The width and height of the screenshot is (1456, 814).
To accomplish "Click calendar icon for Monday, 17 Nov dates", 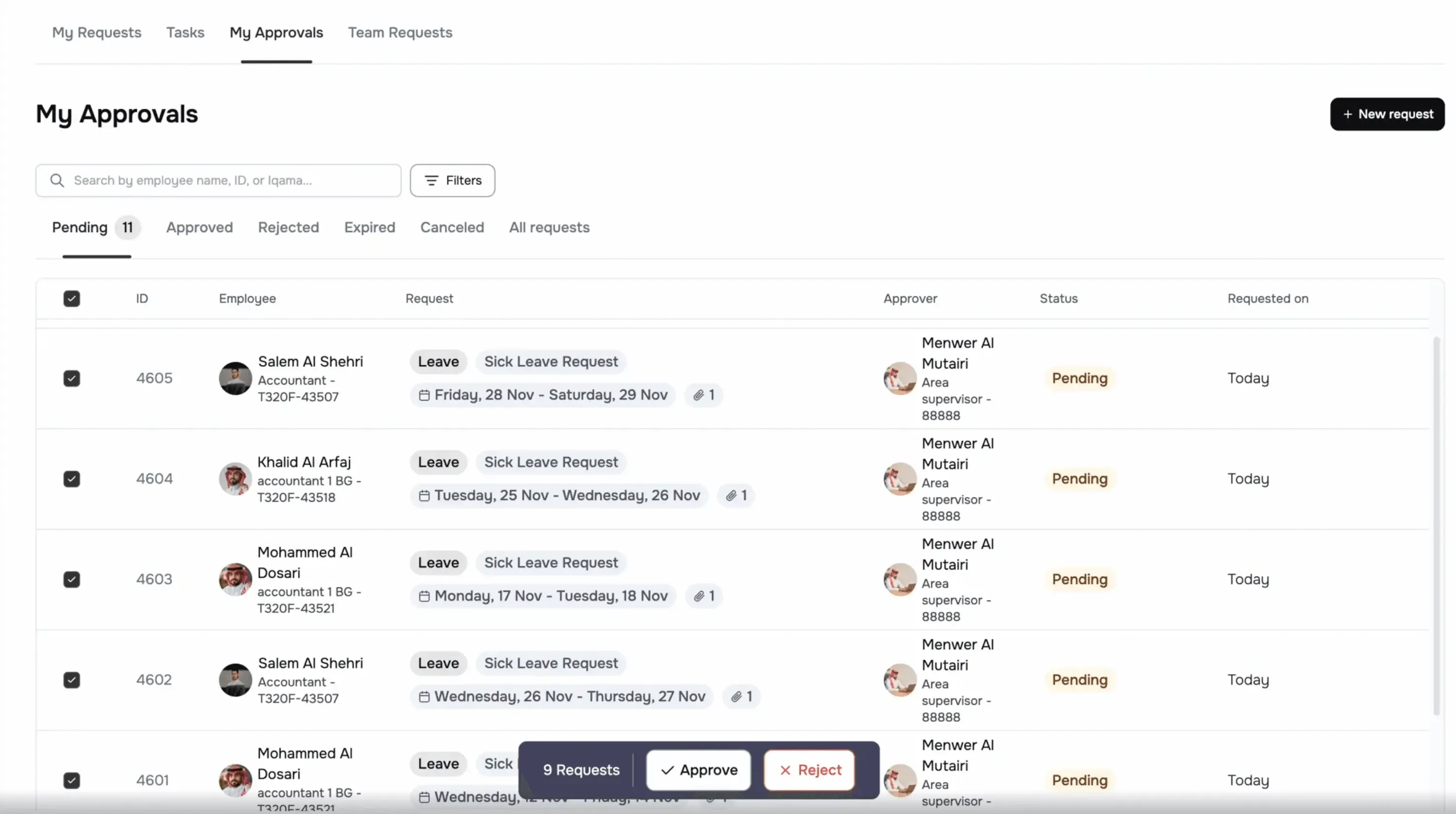I will coord(424,596).
